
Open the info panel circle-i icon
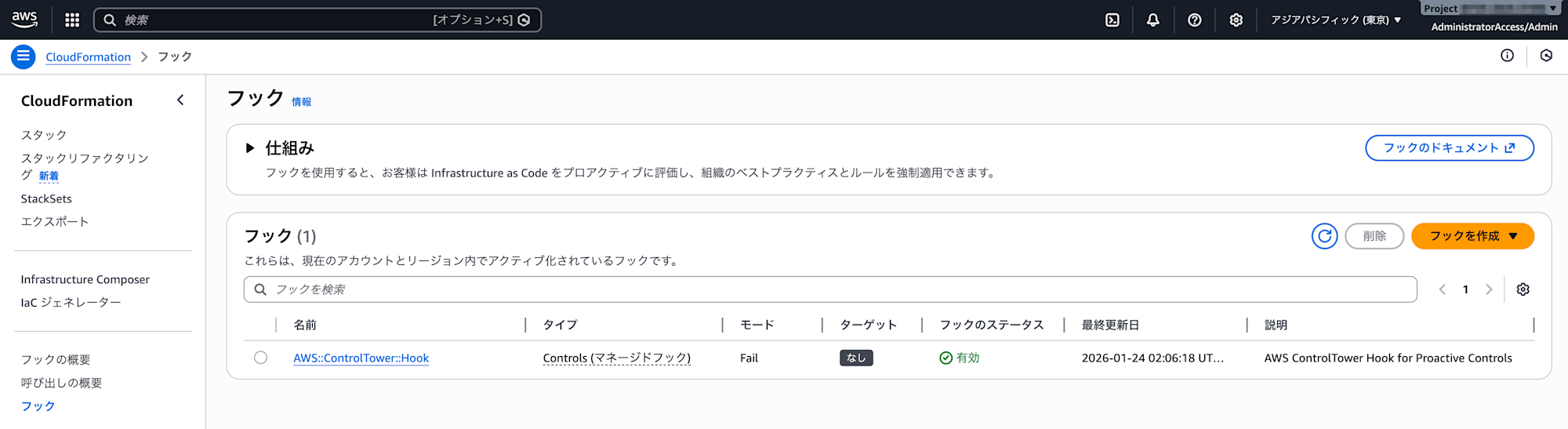[x=1507, y=56]
